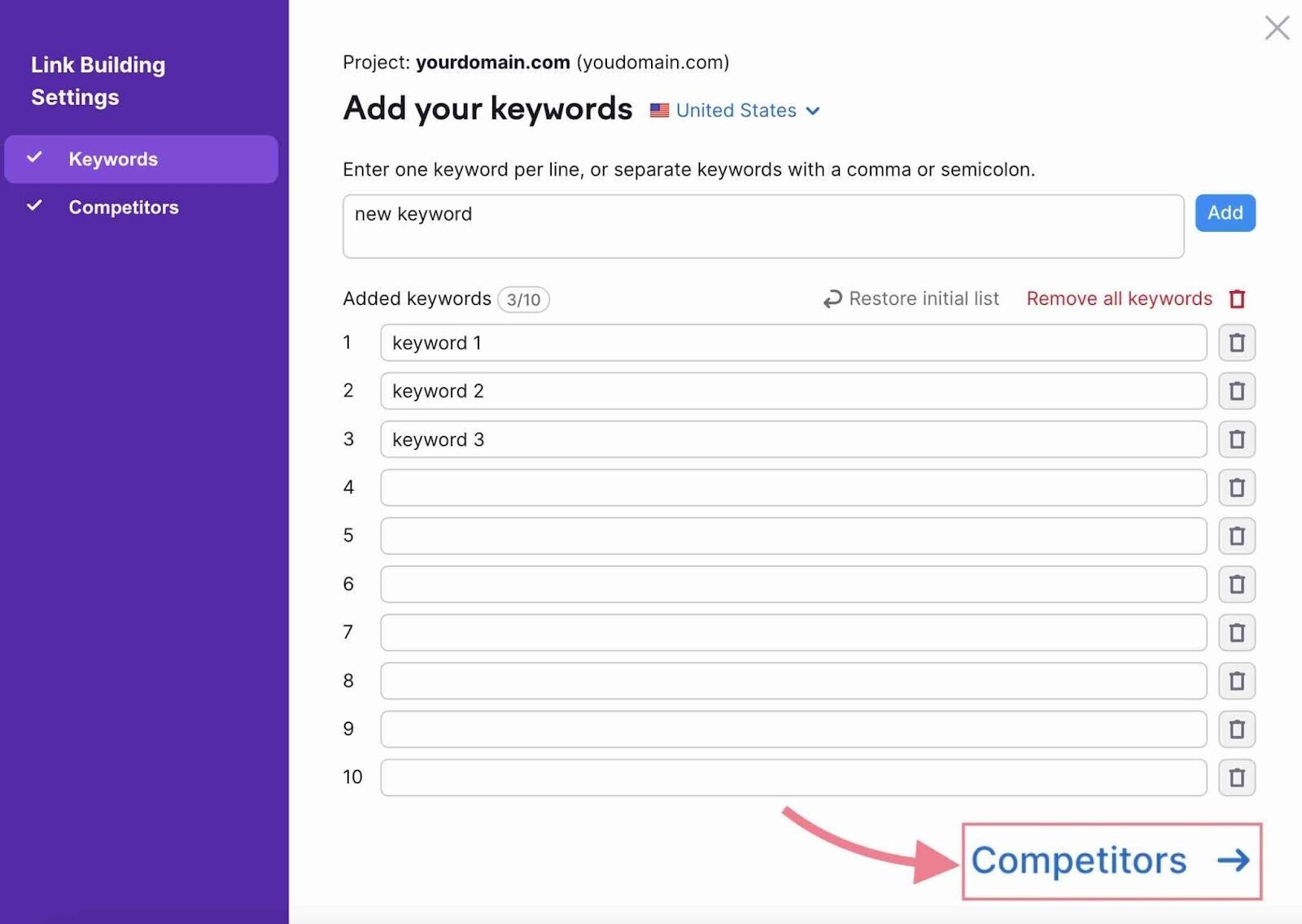Go to Competitors with the next arrow button
The image size is (1302, 924).
(x=1111, y=861)
